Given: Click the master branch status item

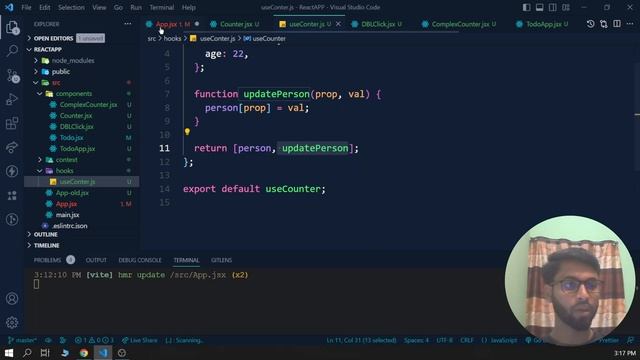Looking at the screenshot, I should pos(23,340).
